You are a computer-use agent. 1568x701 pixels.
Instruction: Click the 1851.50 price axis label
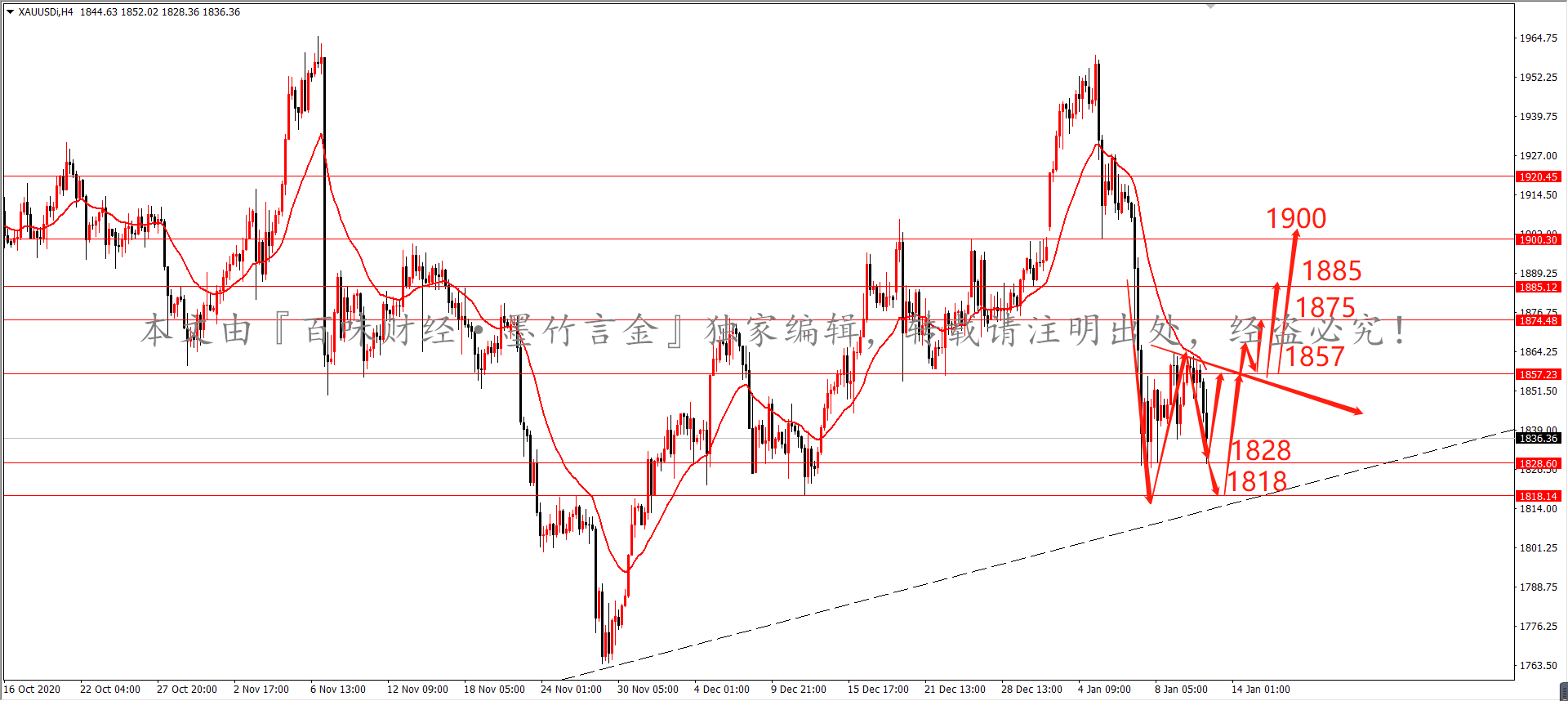1538,391
